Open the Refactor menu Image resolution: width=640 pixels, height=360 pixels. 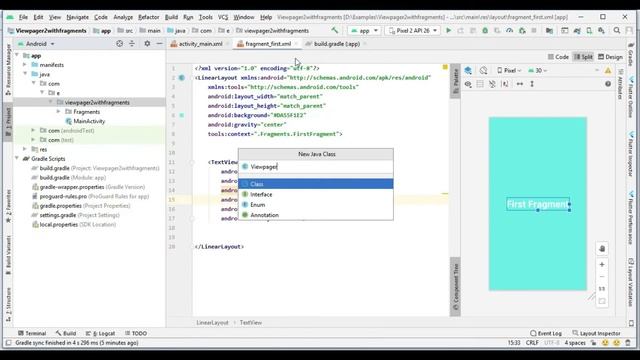click(149, 17)
